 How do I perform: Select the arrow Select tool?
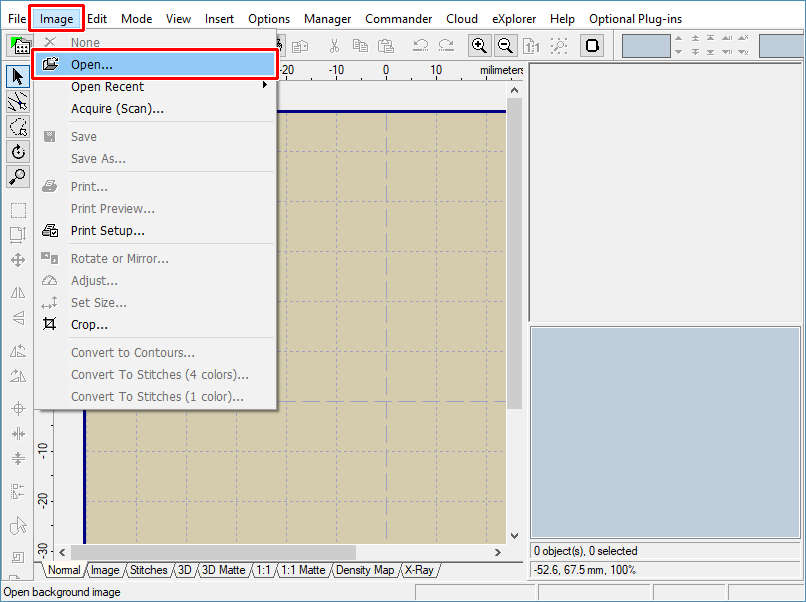18,77
